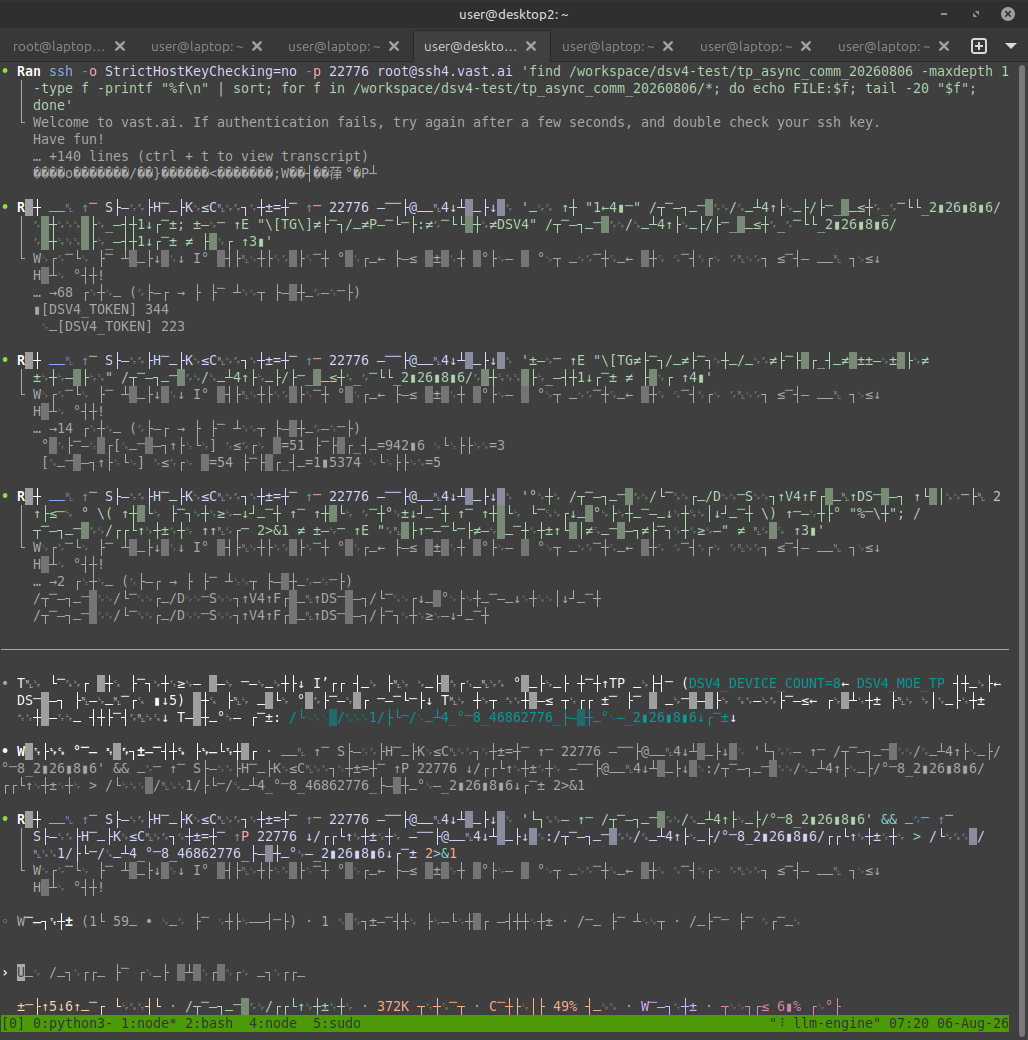Switch to user@laptop tab right after root@laptop tab
This screenshot has width=1028, height=1040.
pos(197,46)
